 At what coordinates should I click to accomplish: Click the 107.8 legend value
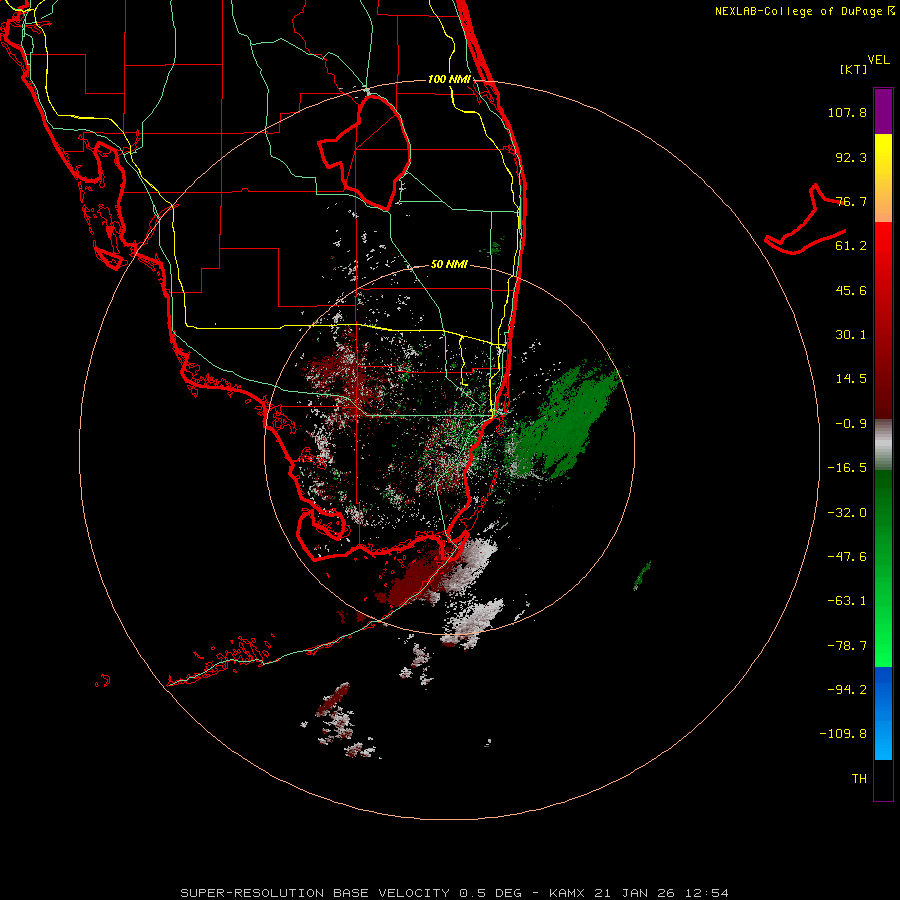pos(847,112)
